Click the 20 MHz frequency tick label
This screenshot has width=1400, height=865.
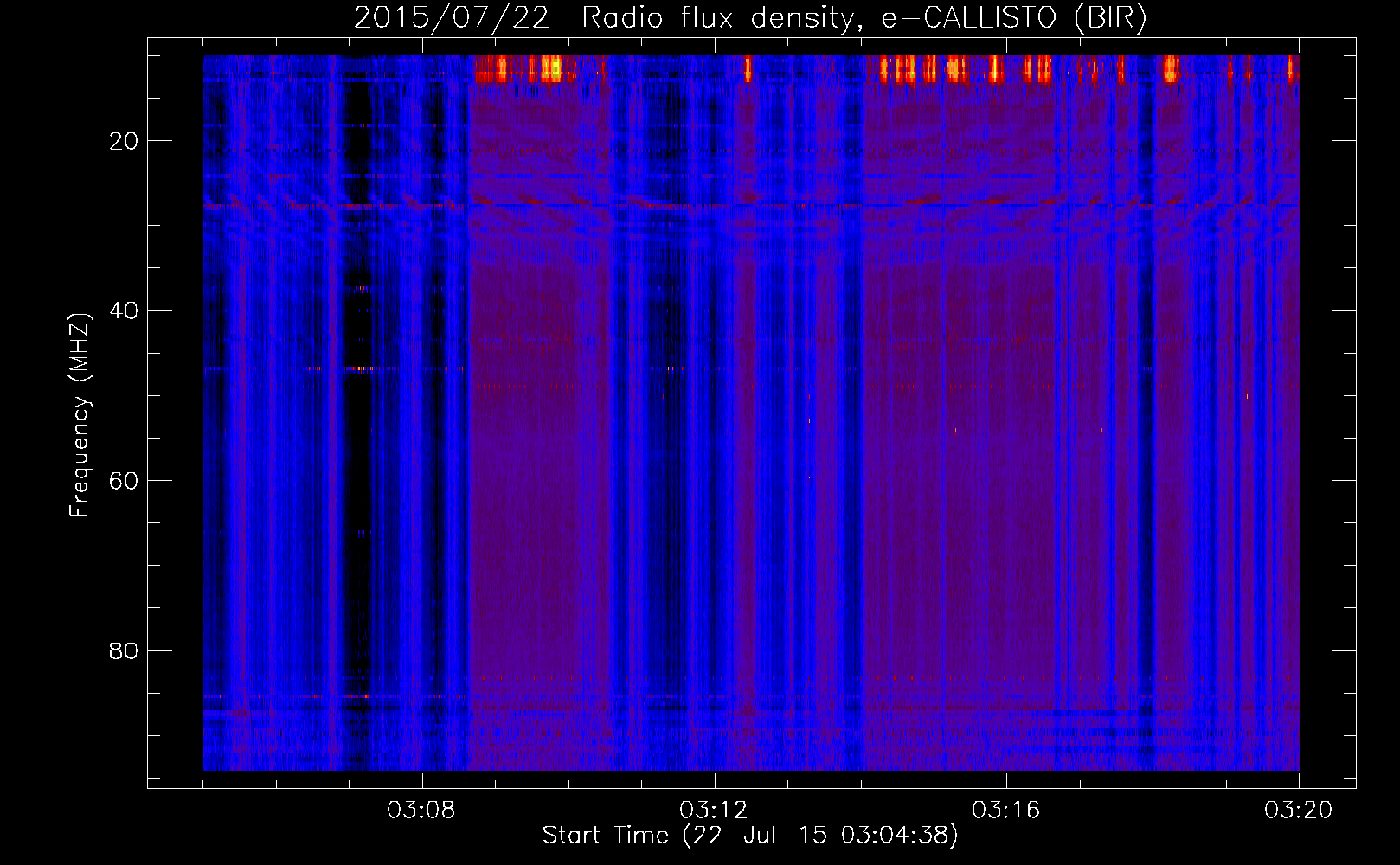pyautogui.click(x=124, y=141)
